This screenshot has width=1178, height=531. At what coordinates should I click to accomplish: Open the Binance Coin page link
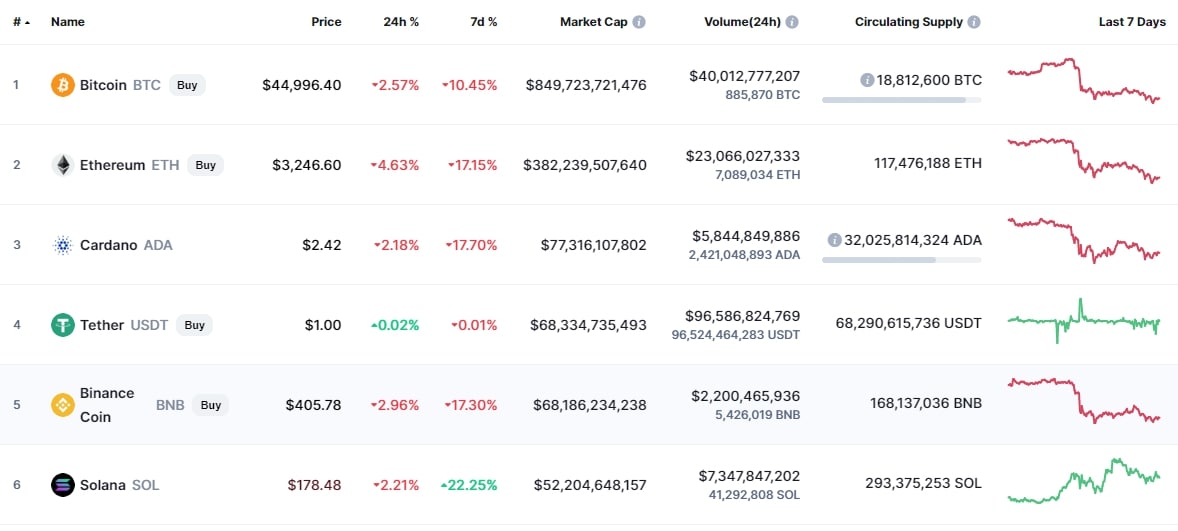point(107,405)
